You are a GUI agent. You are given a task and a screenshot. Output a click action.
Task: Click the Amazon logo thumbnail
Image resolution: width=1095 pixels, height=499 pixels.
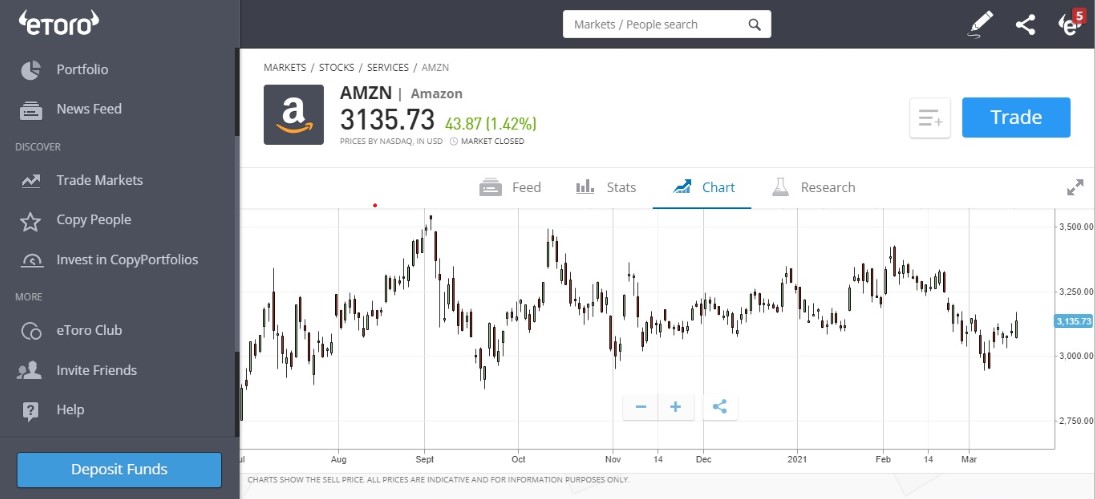293,114
